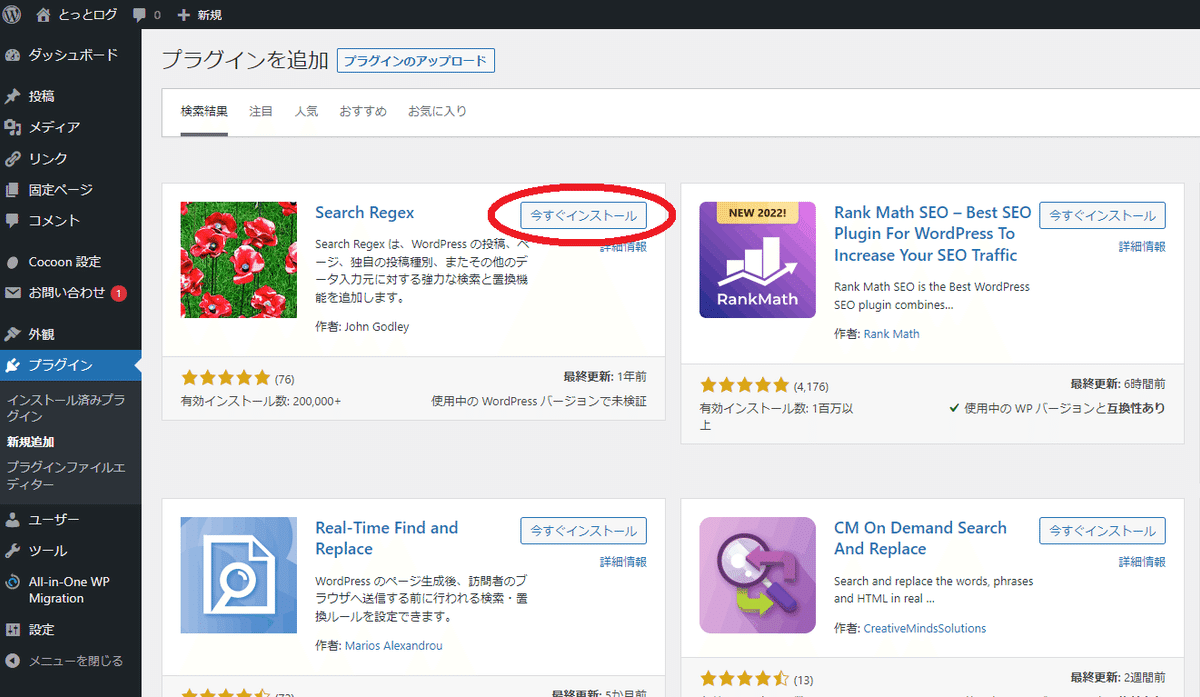The height and width of the screenshot is (697, 1200).
Task: Click the RankMath purple plugin logo
Action: [x=758, y=260]
